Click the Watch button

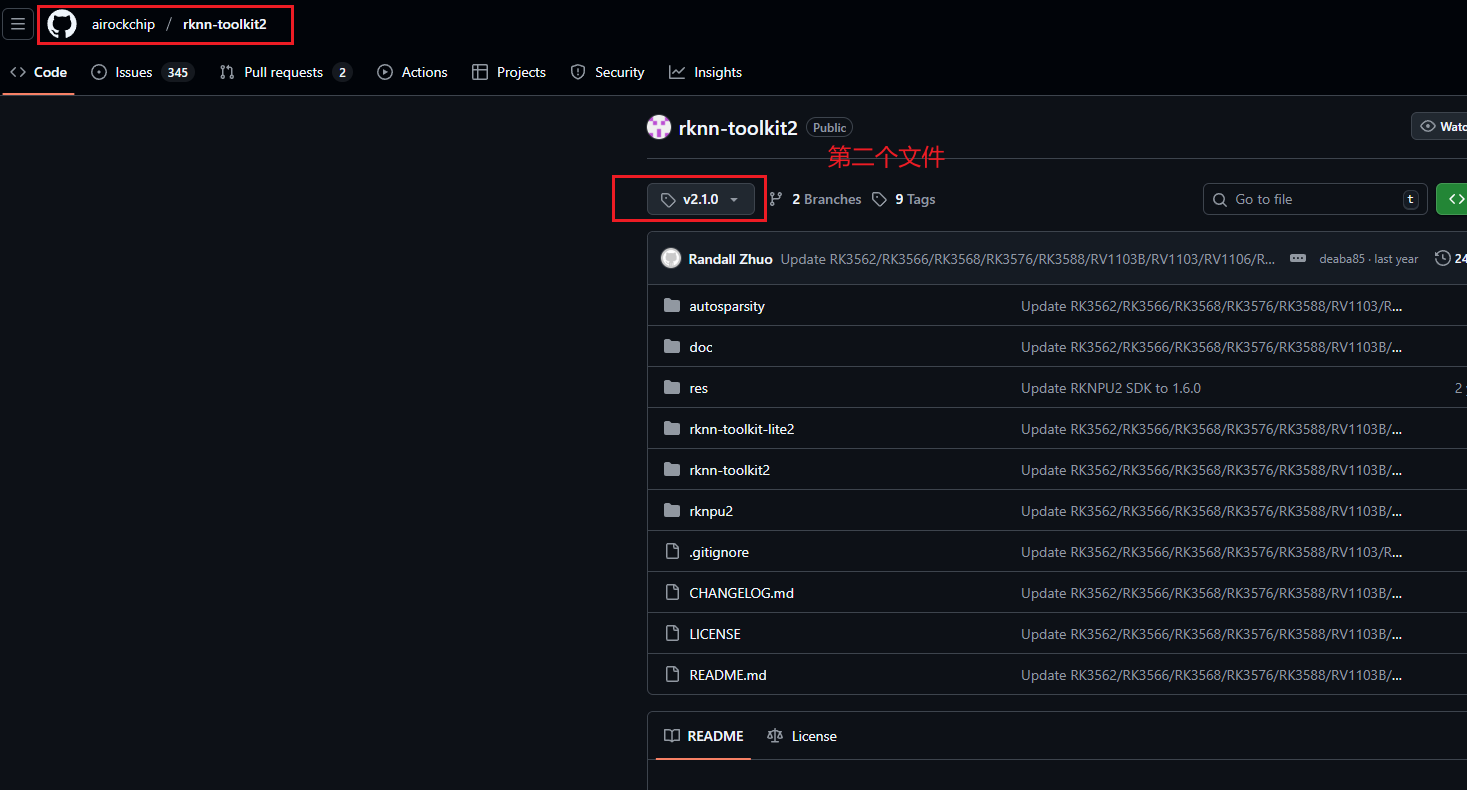click(x=1440, y=126)
